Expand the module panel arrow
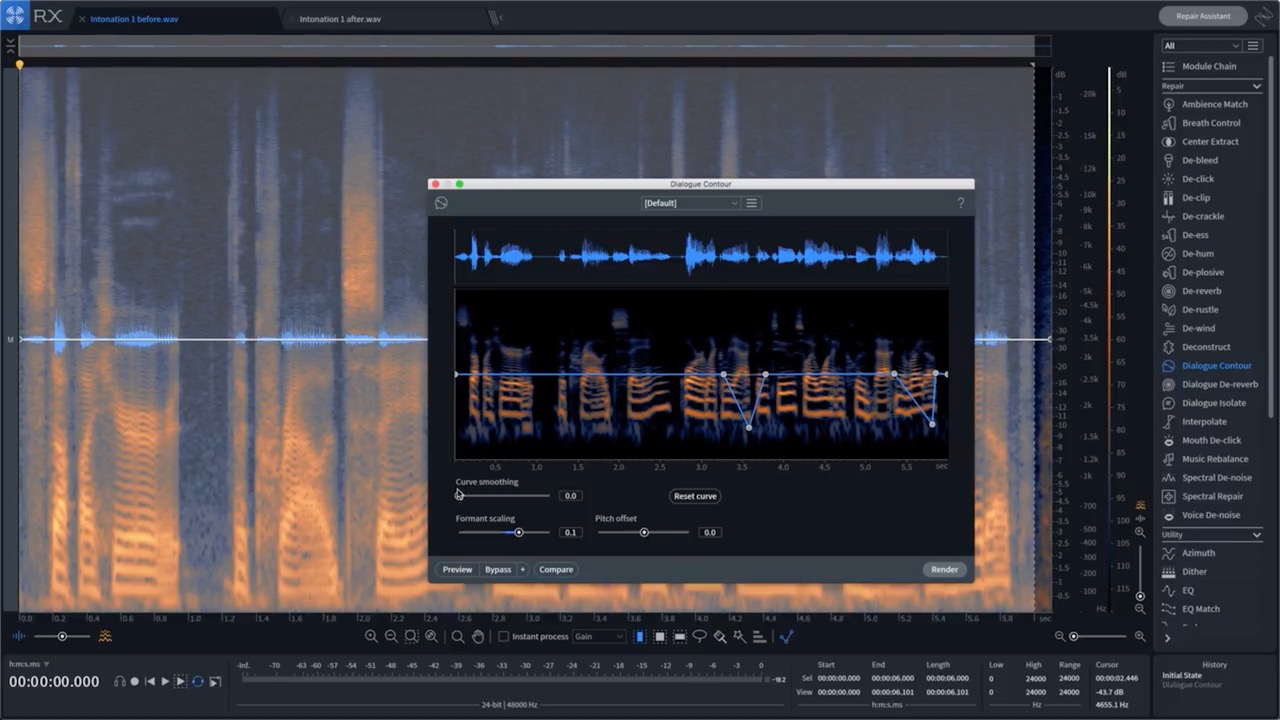This screenshot has width=1280, height=720. click(x=1167, y=638)
